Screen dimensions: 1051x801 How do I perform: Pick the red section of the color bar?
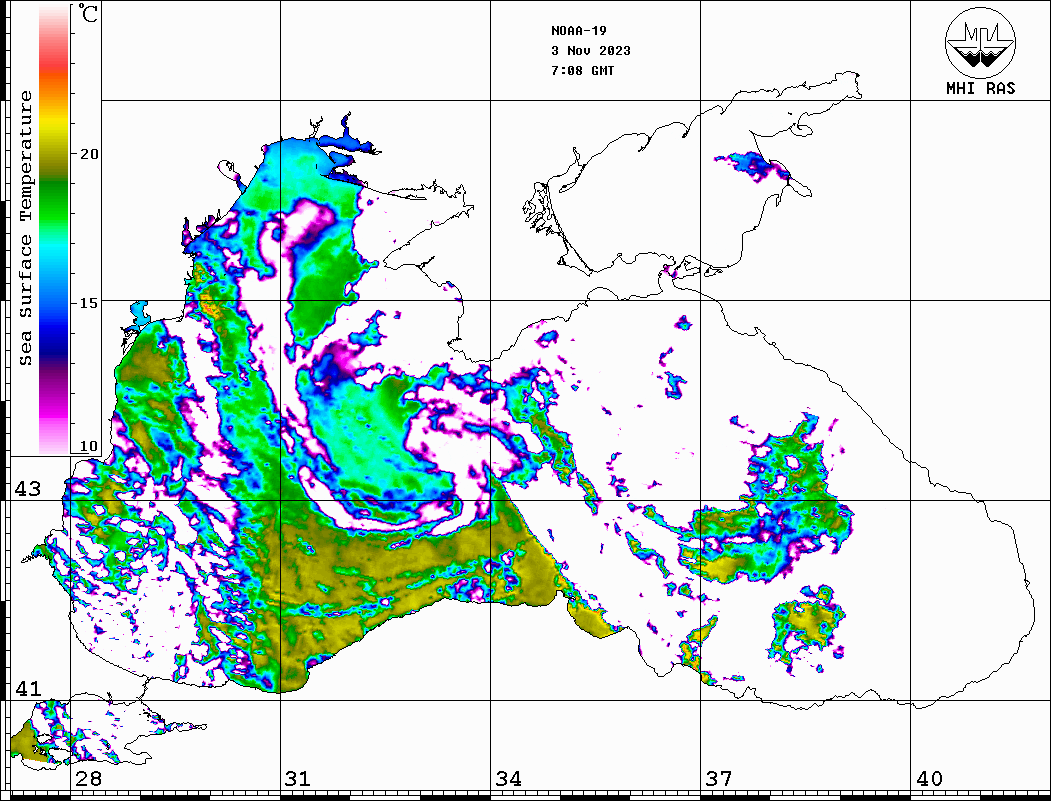54,70
